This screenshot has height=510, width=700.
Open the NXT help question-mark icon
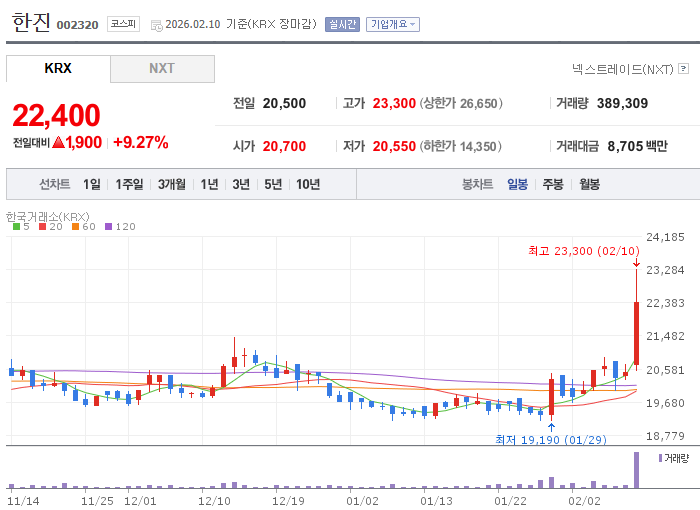point(683,69)
